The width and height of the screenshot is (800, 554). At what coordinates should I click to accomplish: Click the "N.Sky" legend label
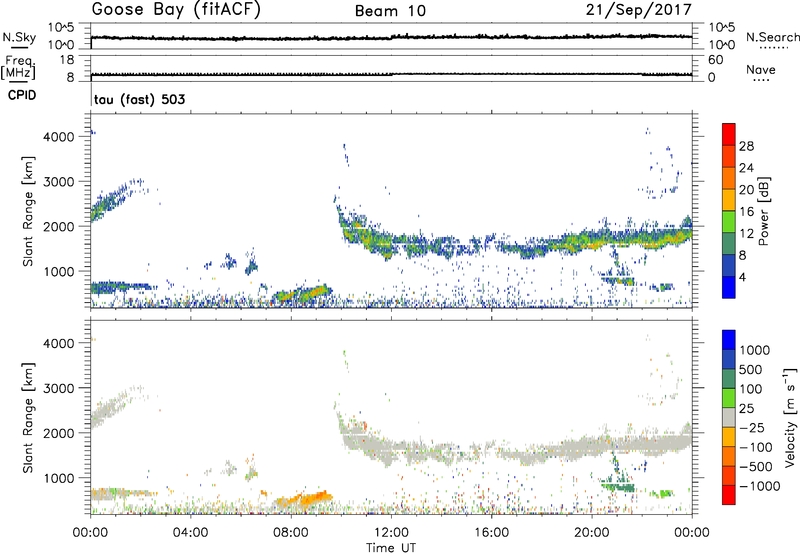pos(19,37)
